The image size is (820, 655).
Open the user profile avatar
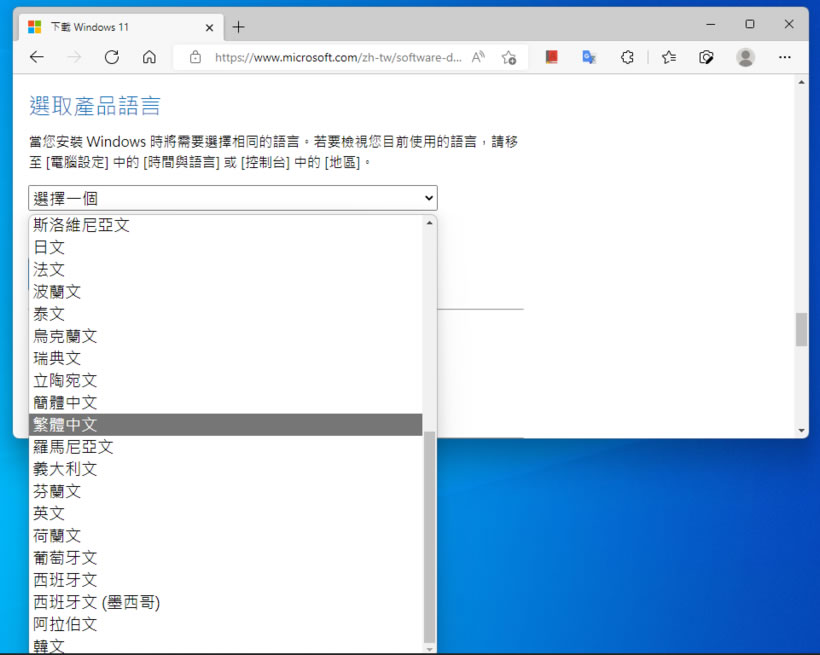point(745,57)
